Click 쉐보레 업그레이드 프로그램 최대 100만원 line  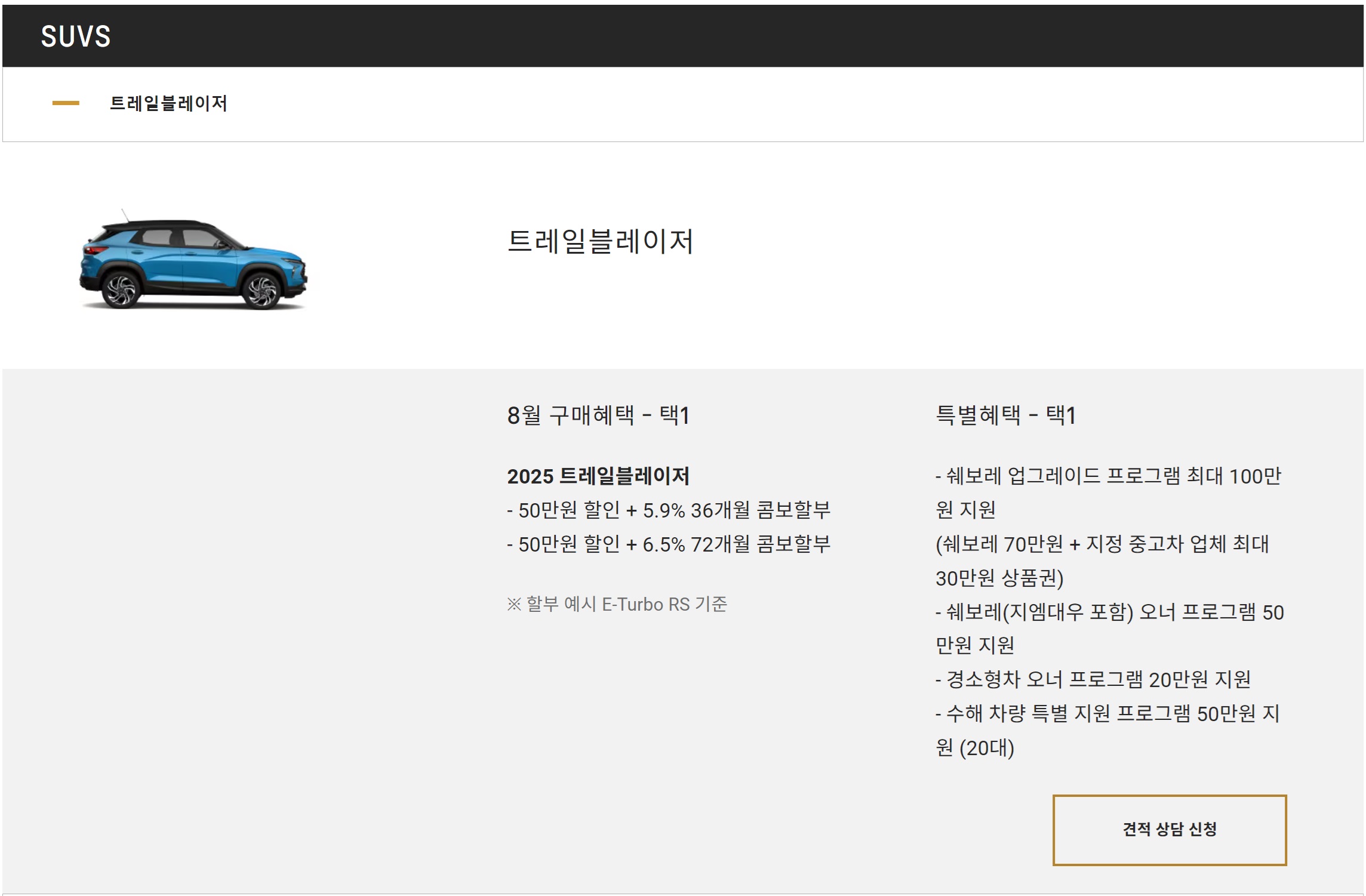pyautogui.click(x=1108, y=476)
